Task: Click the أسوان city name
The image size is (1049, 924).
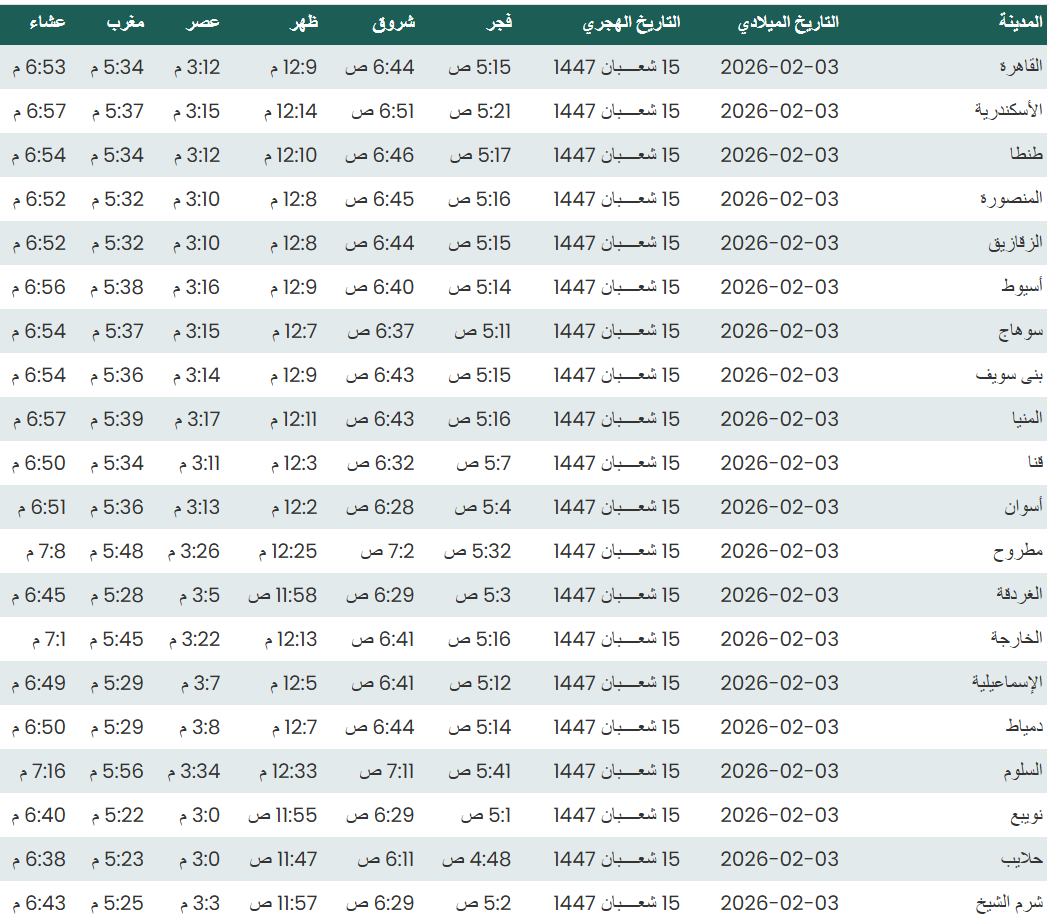Action: point(1024,507)
